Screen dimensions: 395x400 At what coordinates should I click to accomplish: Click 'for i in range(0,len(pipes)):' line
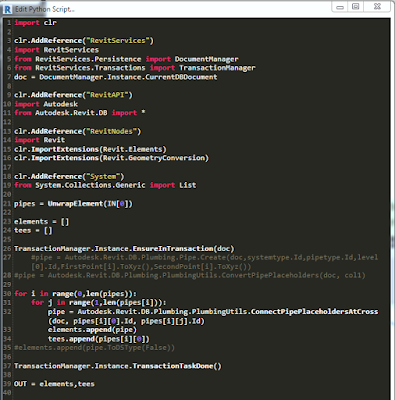point(75,294)
